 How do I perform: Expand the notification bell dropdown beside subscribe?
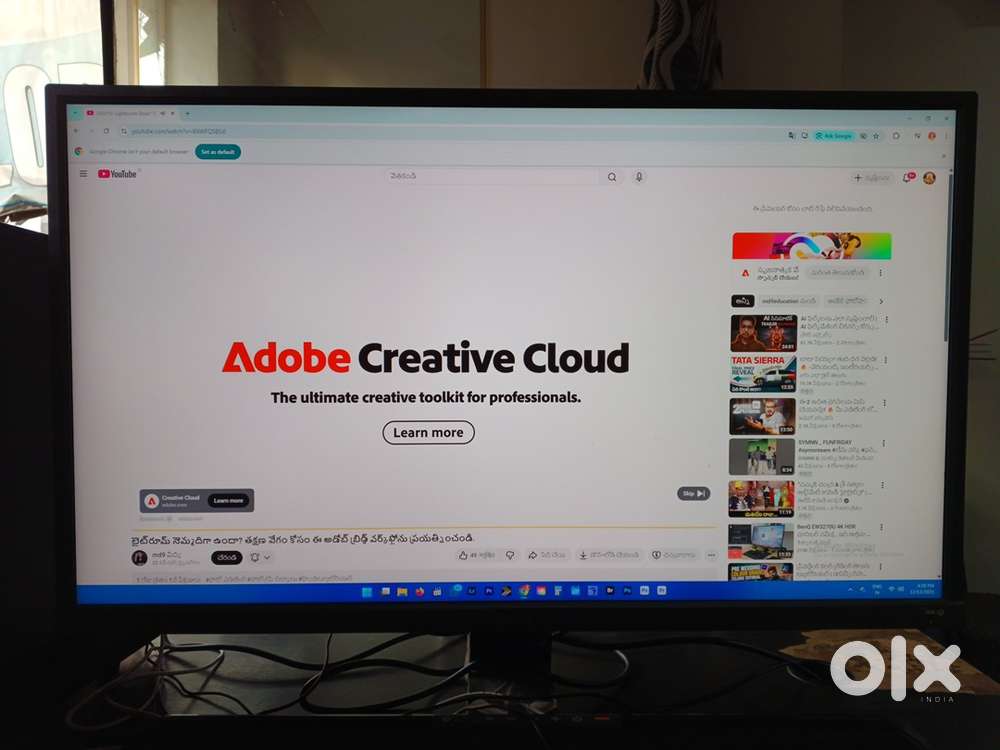pyautogui.click(x=260, y=557)
